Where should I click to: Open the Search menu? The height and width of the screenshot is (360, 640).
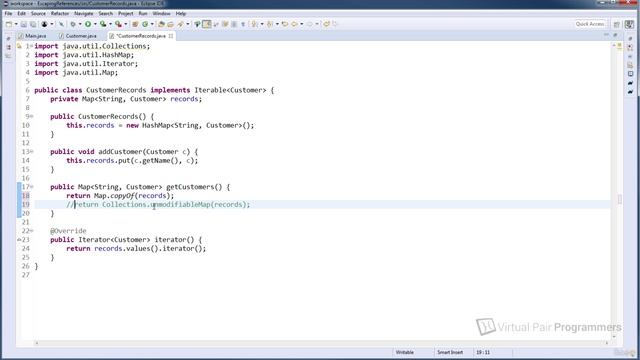(x=105, y=13)
